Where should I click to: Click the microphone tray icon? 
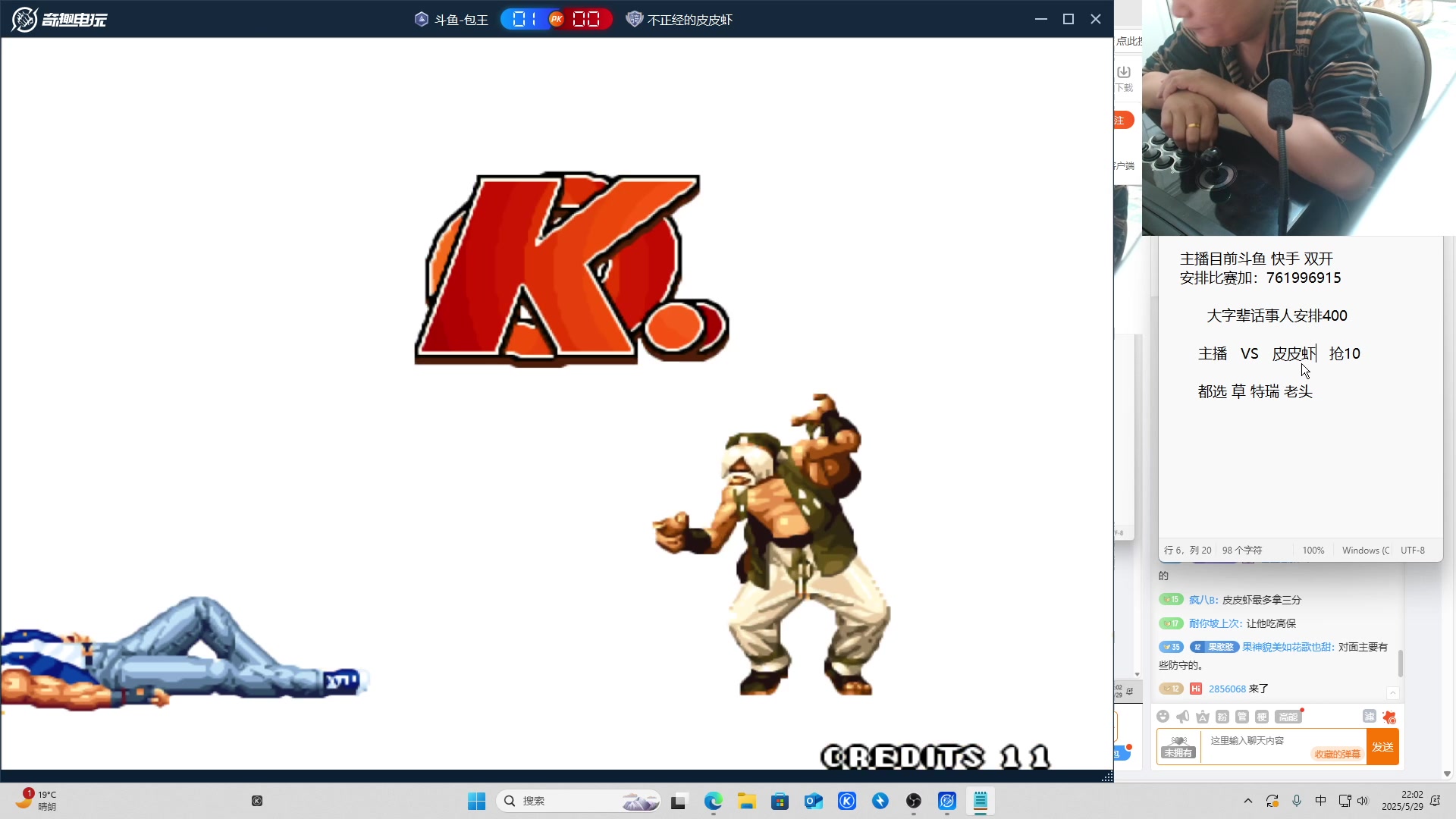1297,801
